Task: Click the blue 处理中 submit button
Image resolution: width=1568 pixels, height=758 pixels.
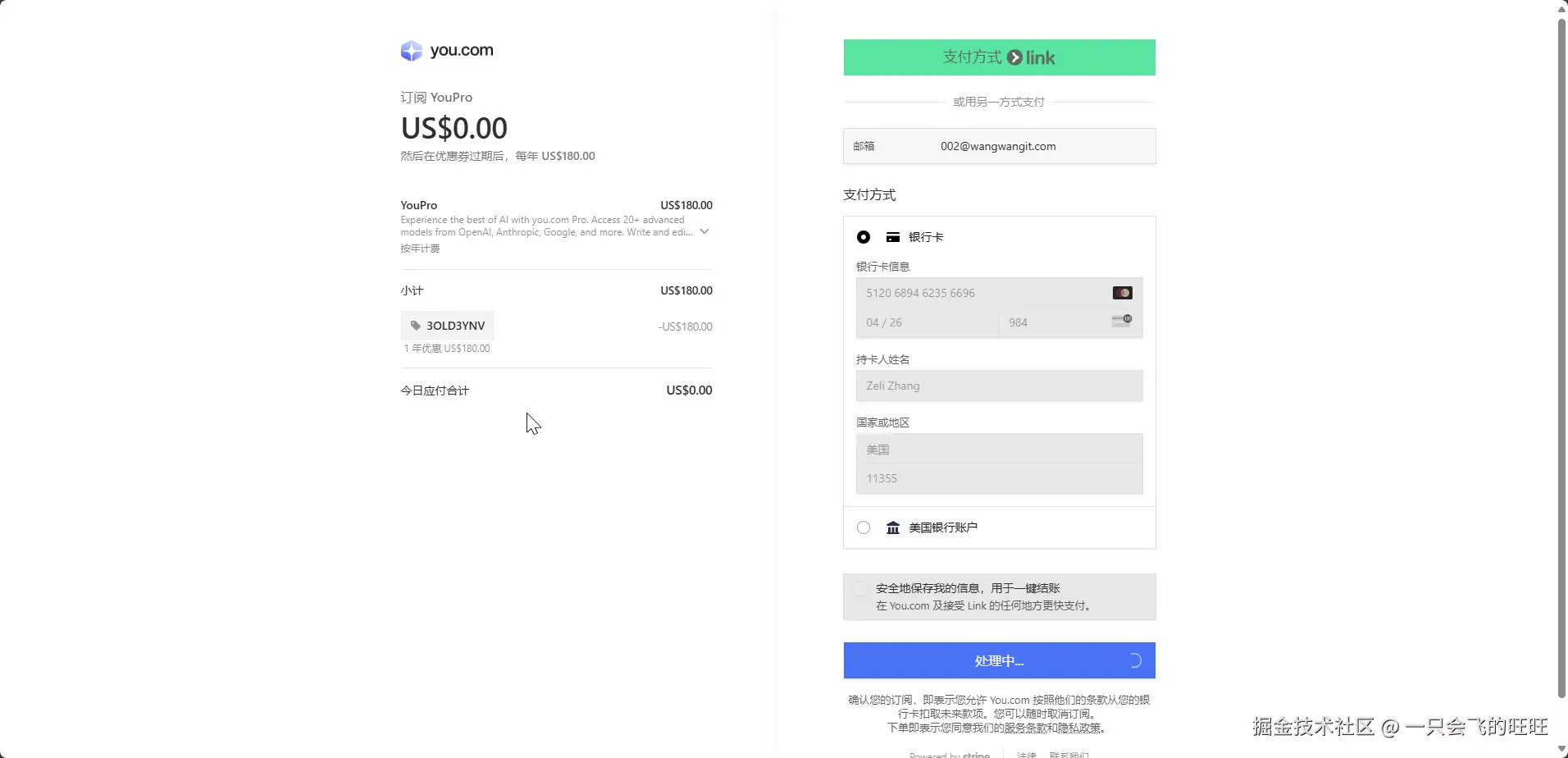Action: 999,660
